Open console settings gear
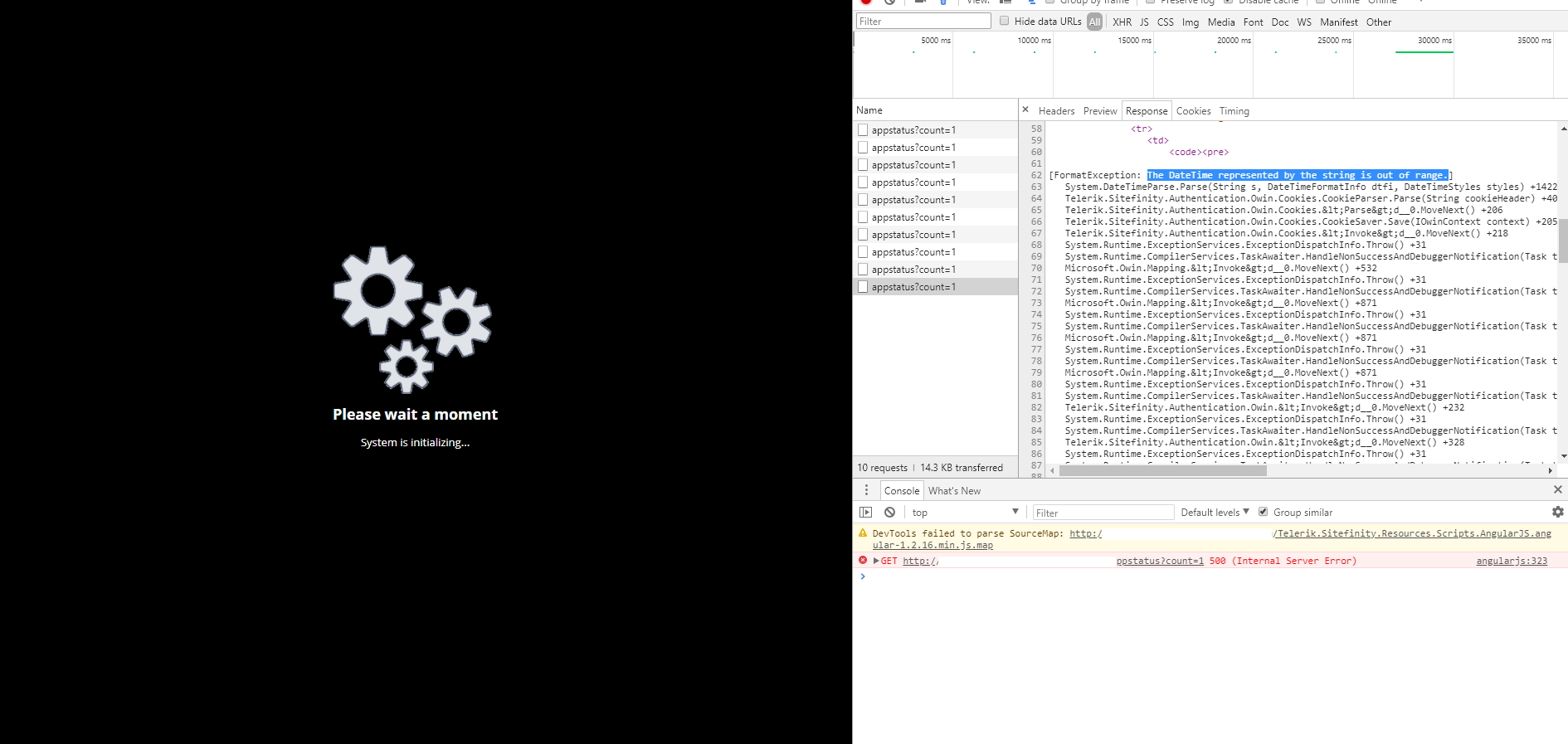 point(1557,513)
